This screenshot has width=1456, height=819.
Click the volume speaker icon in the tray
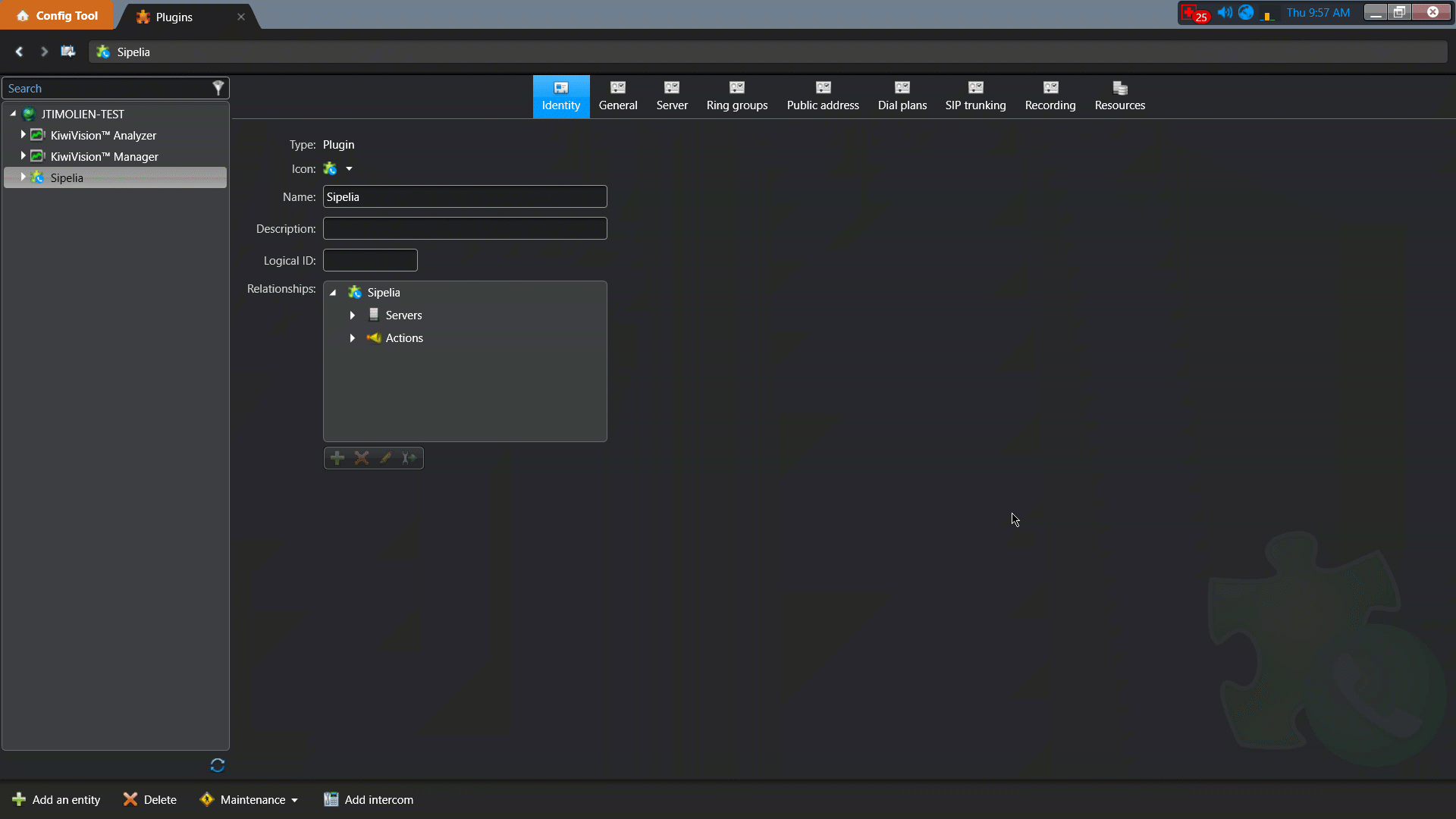(1225, 12)
